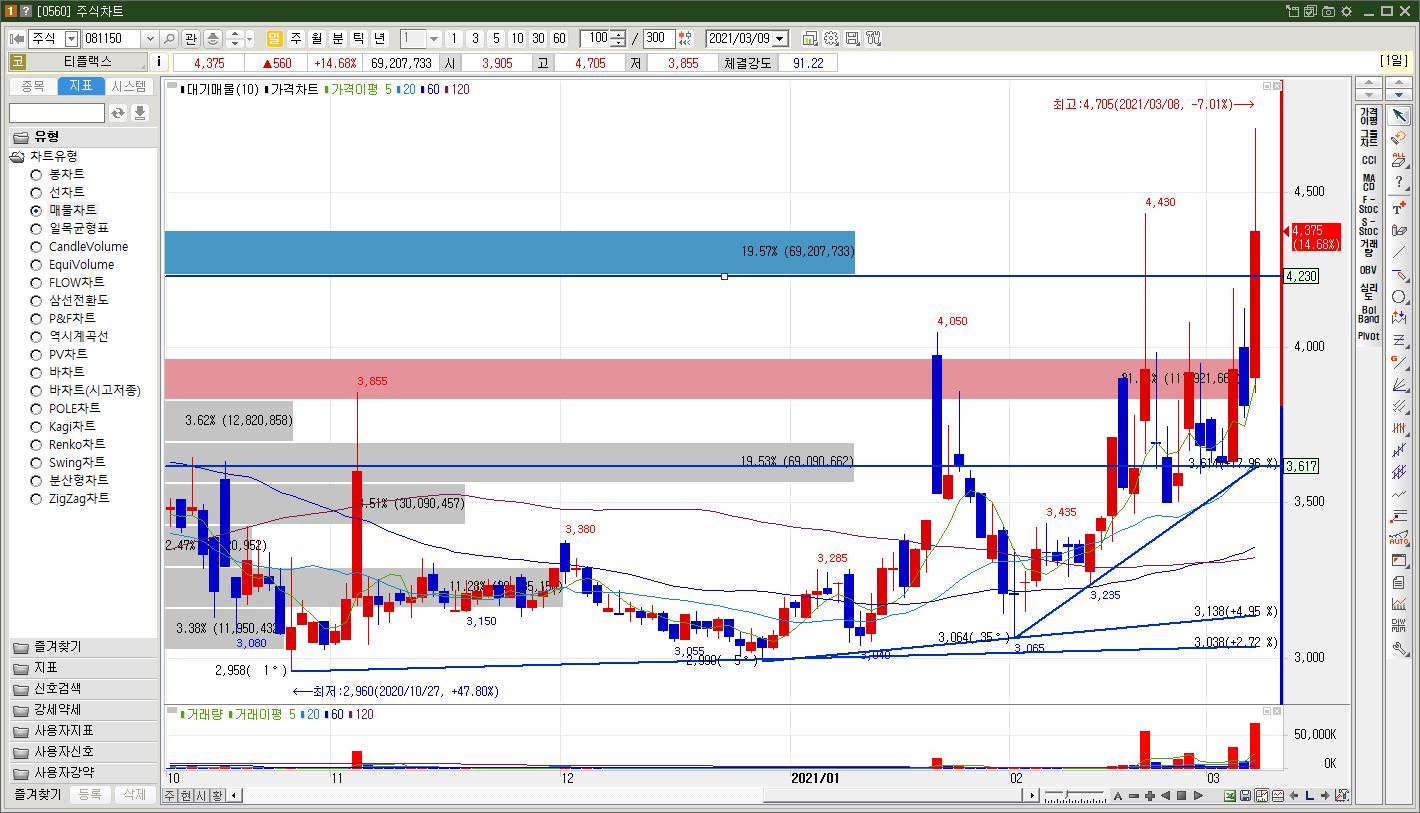Click the indicator search input field
The image size is (1420, 813).
[x=57, y=113]
